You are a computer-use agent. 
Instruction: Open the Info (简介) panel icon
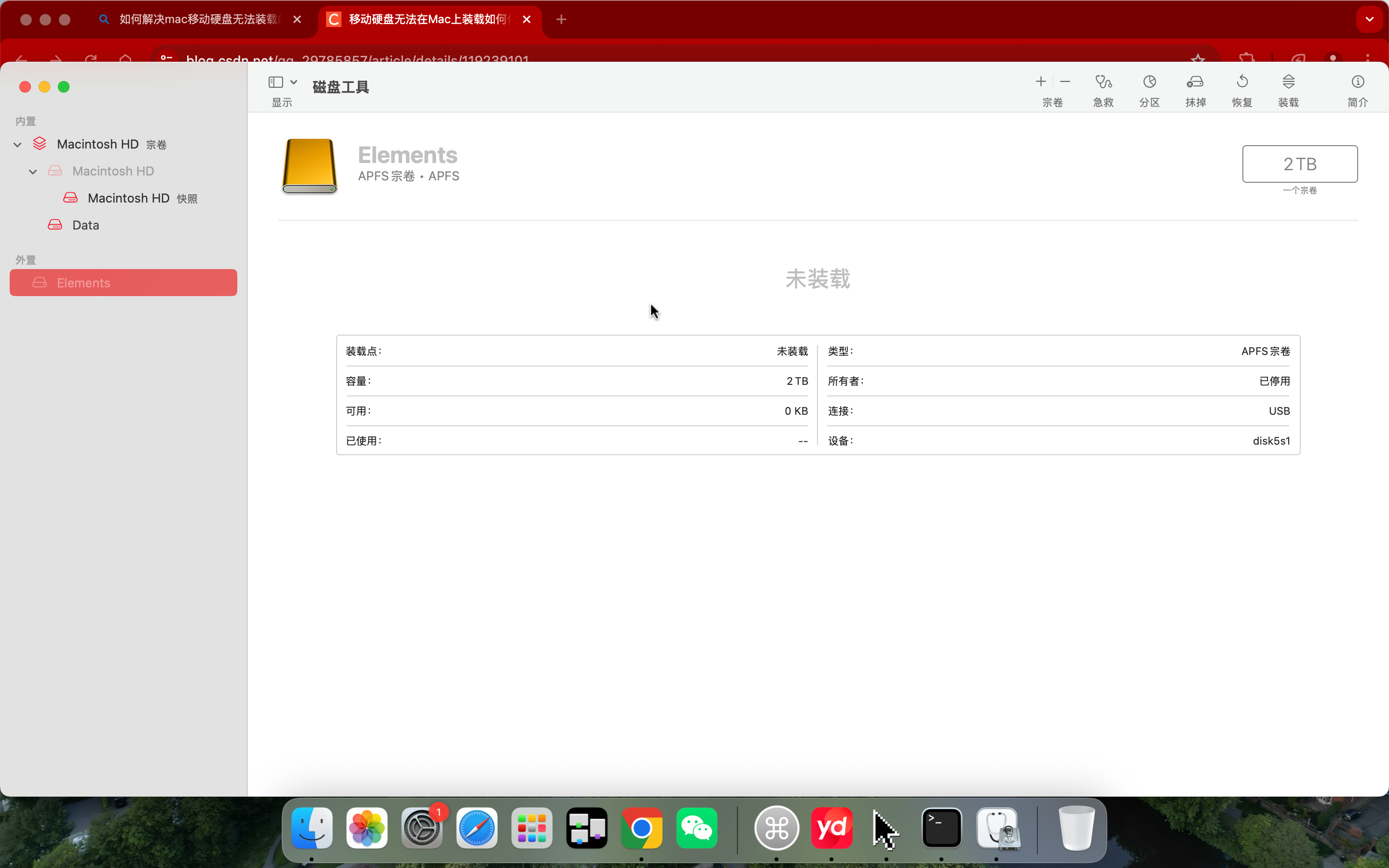pos(1358,82)
